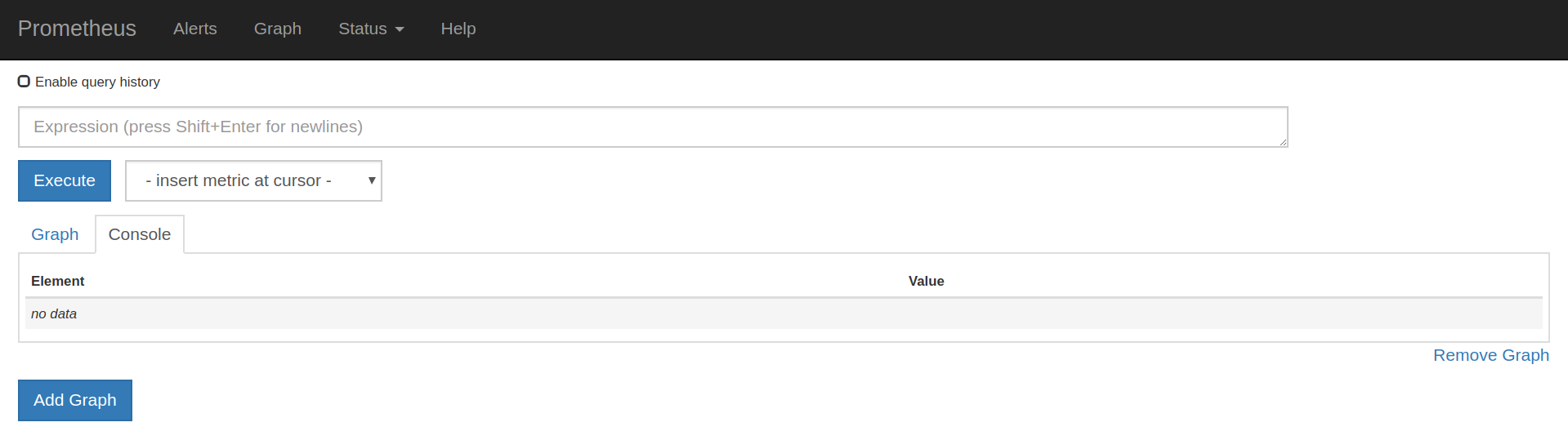The height and width of the screenshot is (440, 1568).
Task: Enable the query history checkbox
Action: point(24,81)
